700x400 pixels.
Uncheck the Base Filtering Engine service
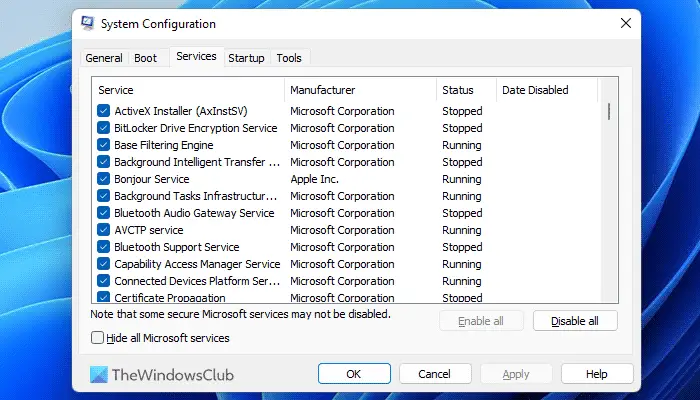tap(103, 145)
